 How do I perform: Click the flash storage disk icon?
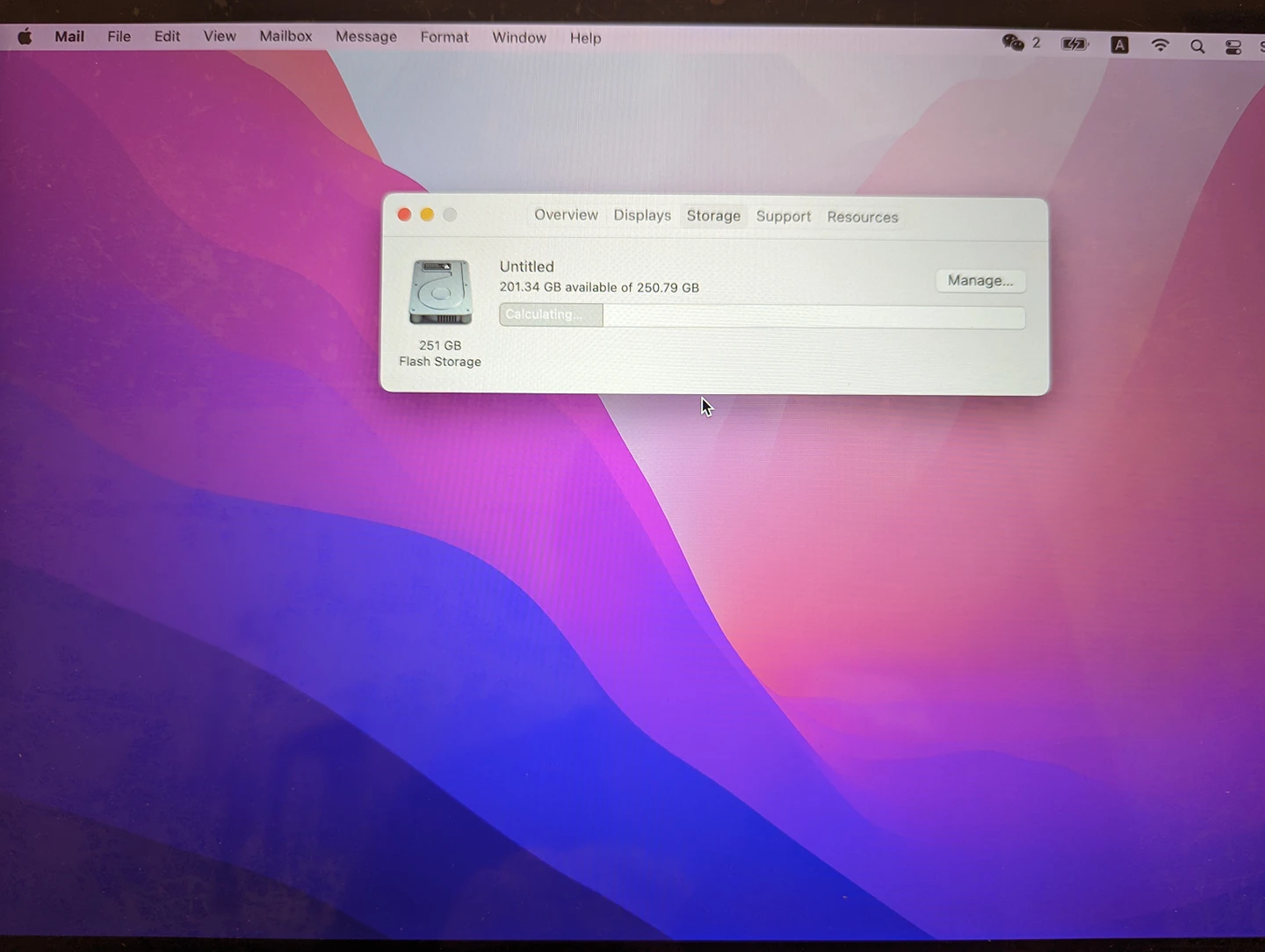pyautogui.click(x=440, y=292)
